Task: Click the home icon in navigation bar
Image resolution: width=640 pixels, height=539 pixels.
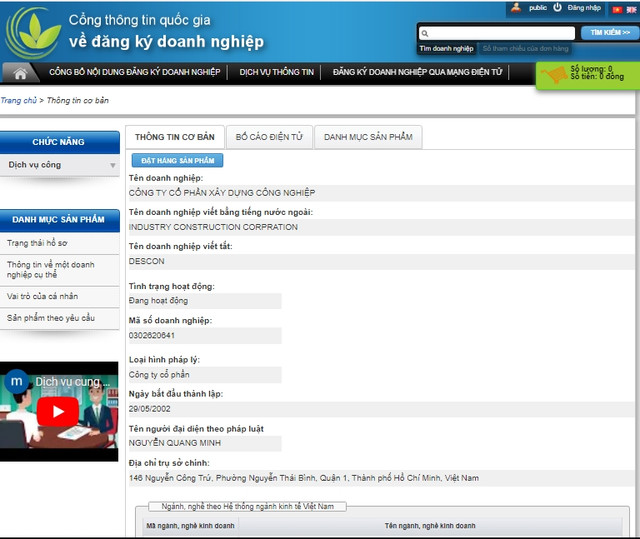Action: point(20,72)
